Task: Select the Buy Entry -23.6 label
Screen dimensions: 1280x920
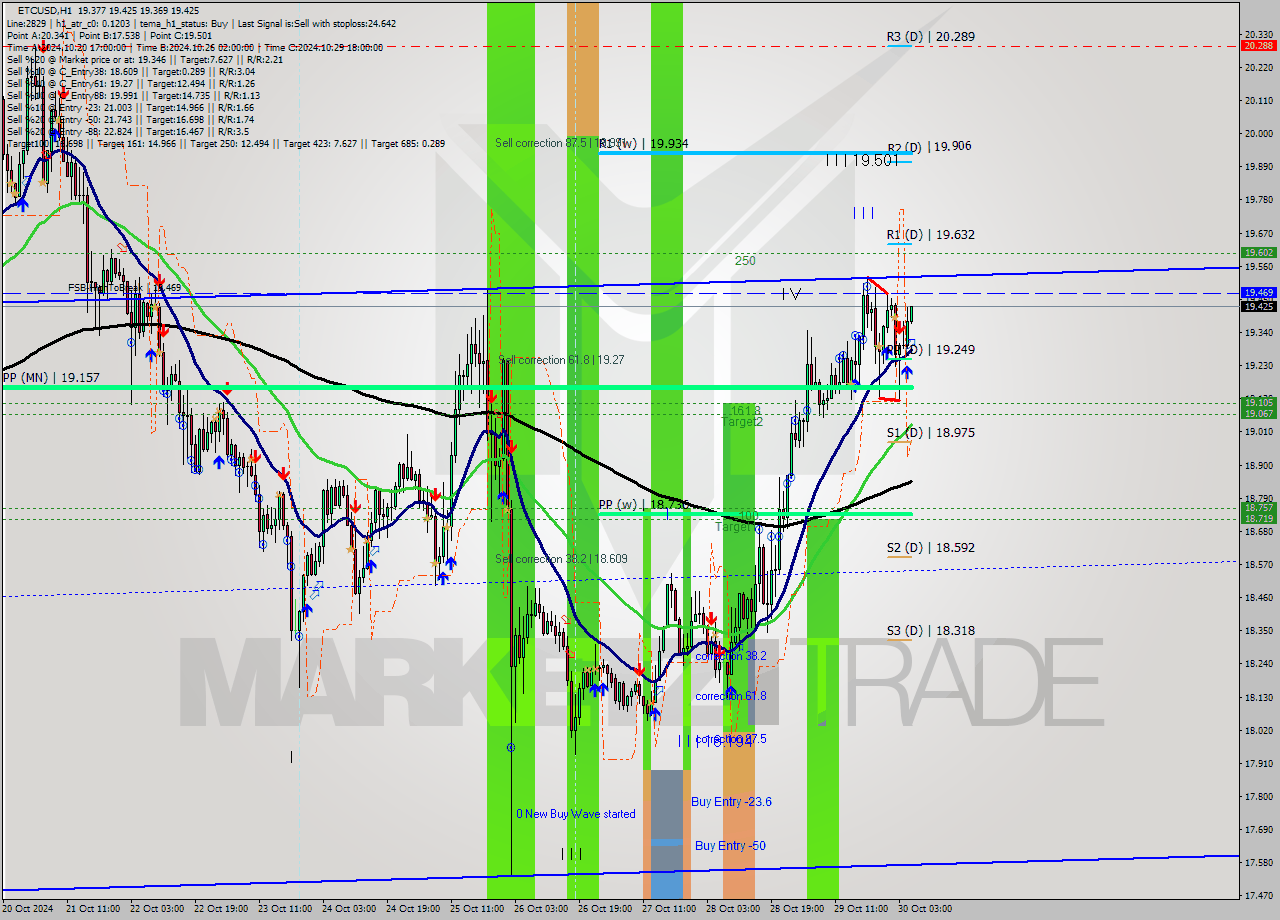Action: 731,802
